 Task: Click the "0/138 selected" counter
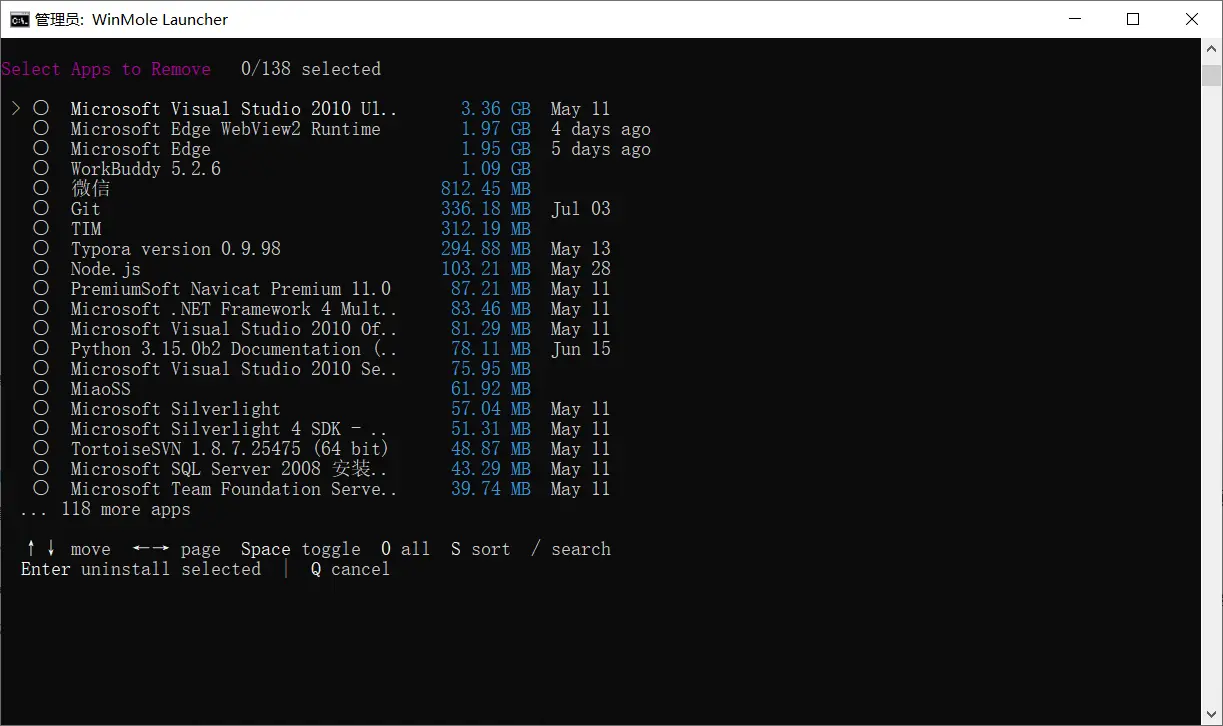[311, 69]
